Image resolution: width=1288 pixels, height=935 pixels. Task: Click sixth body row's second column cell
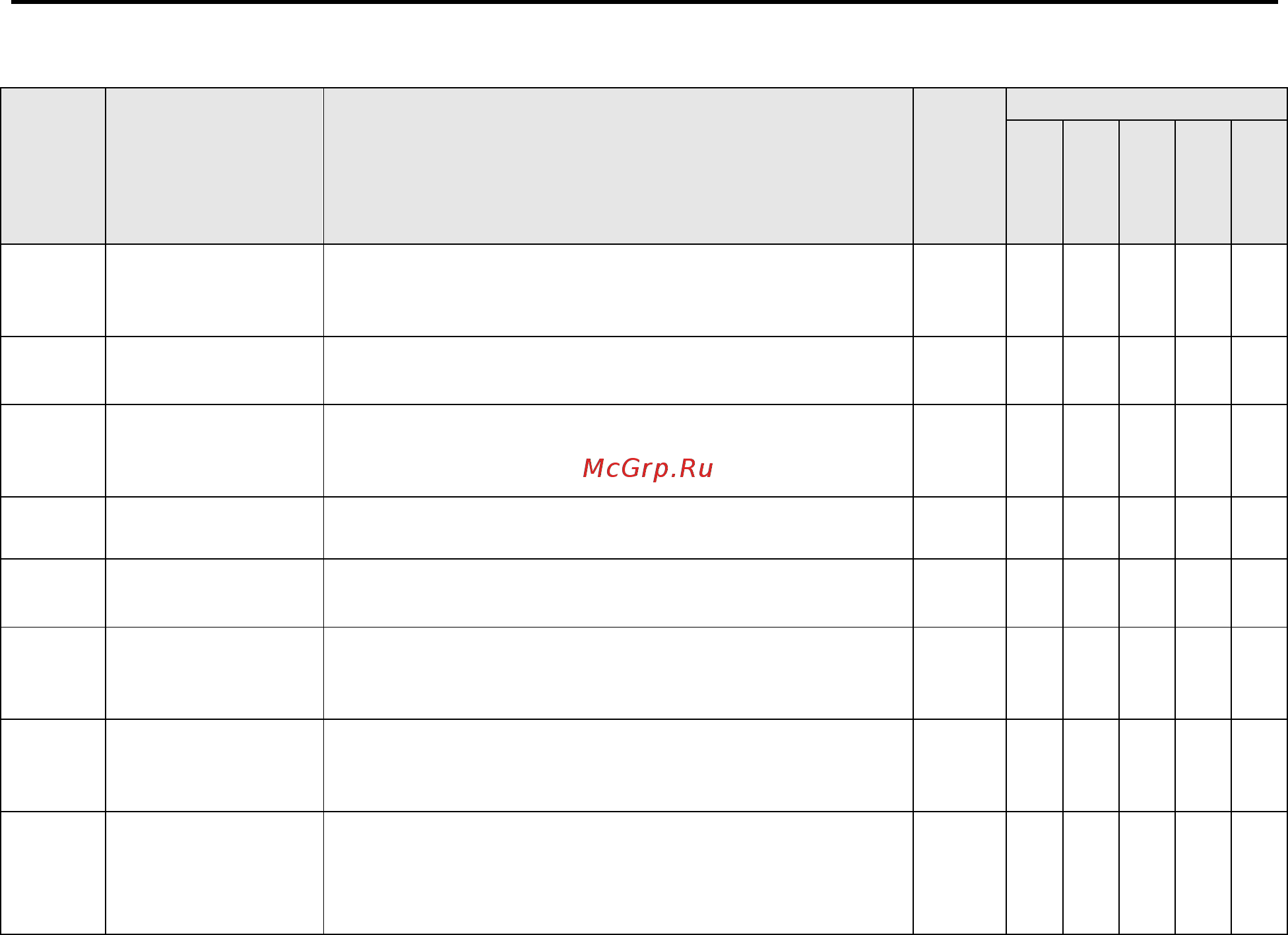(214, 673)
